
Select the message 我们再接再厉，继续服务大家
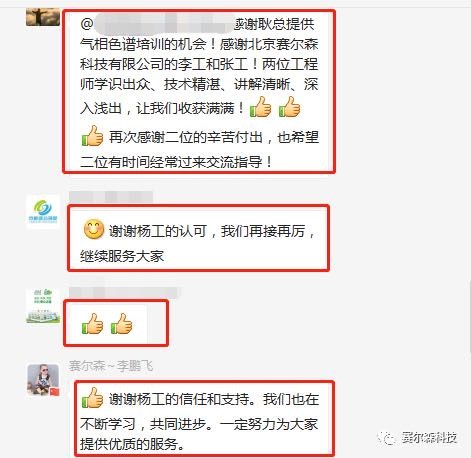pyautogui.click(x=199, y=238)
